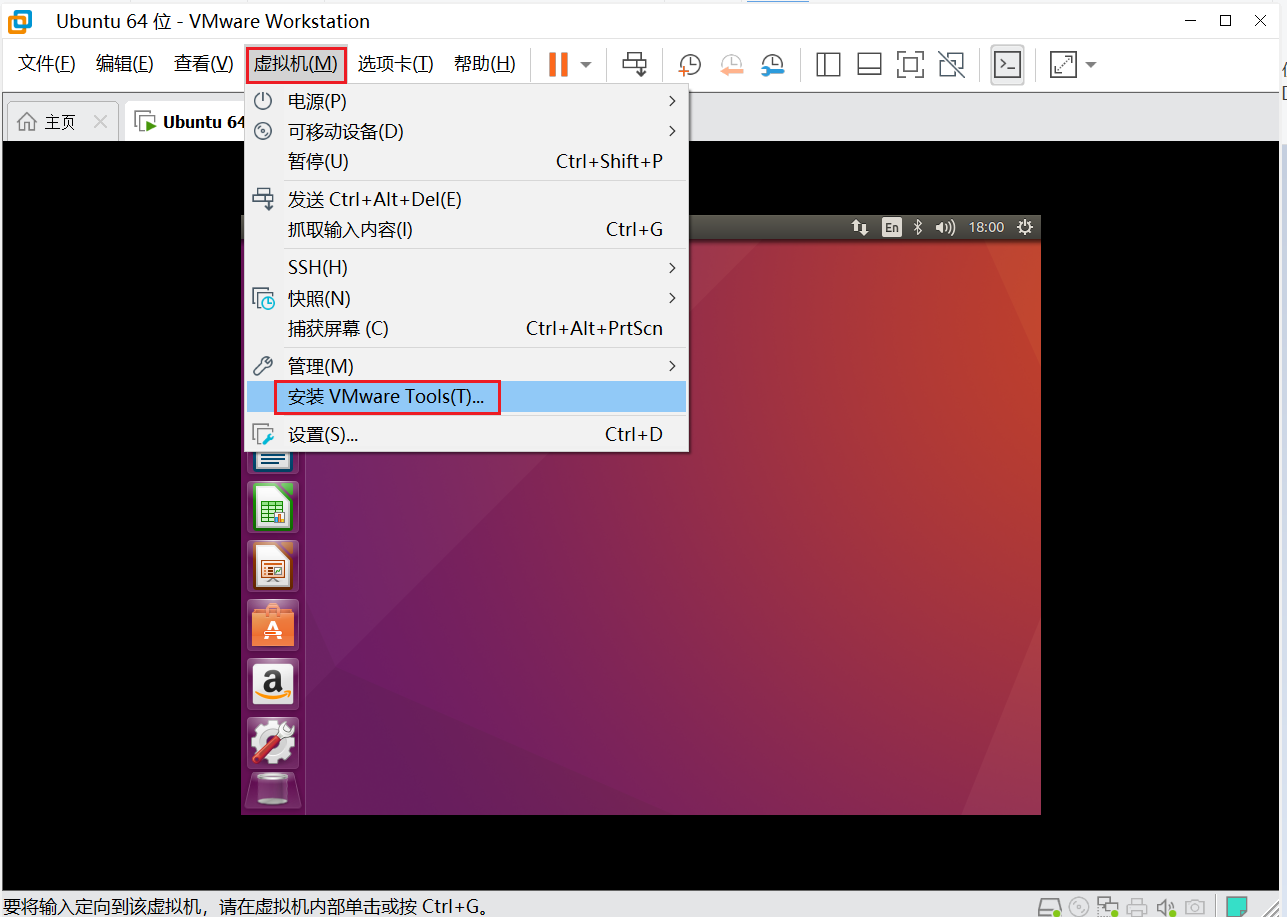Click the network arrows indicator in Ubuntu panel
1287x917 pixels.
[x=860, y=227]
